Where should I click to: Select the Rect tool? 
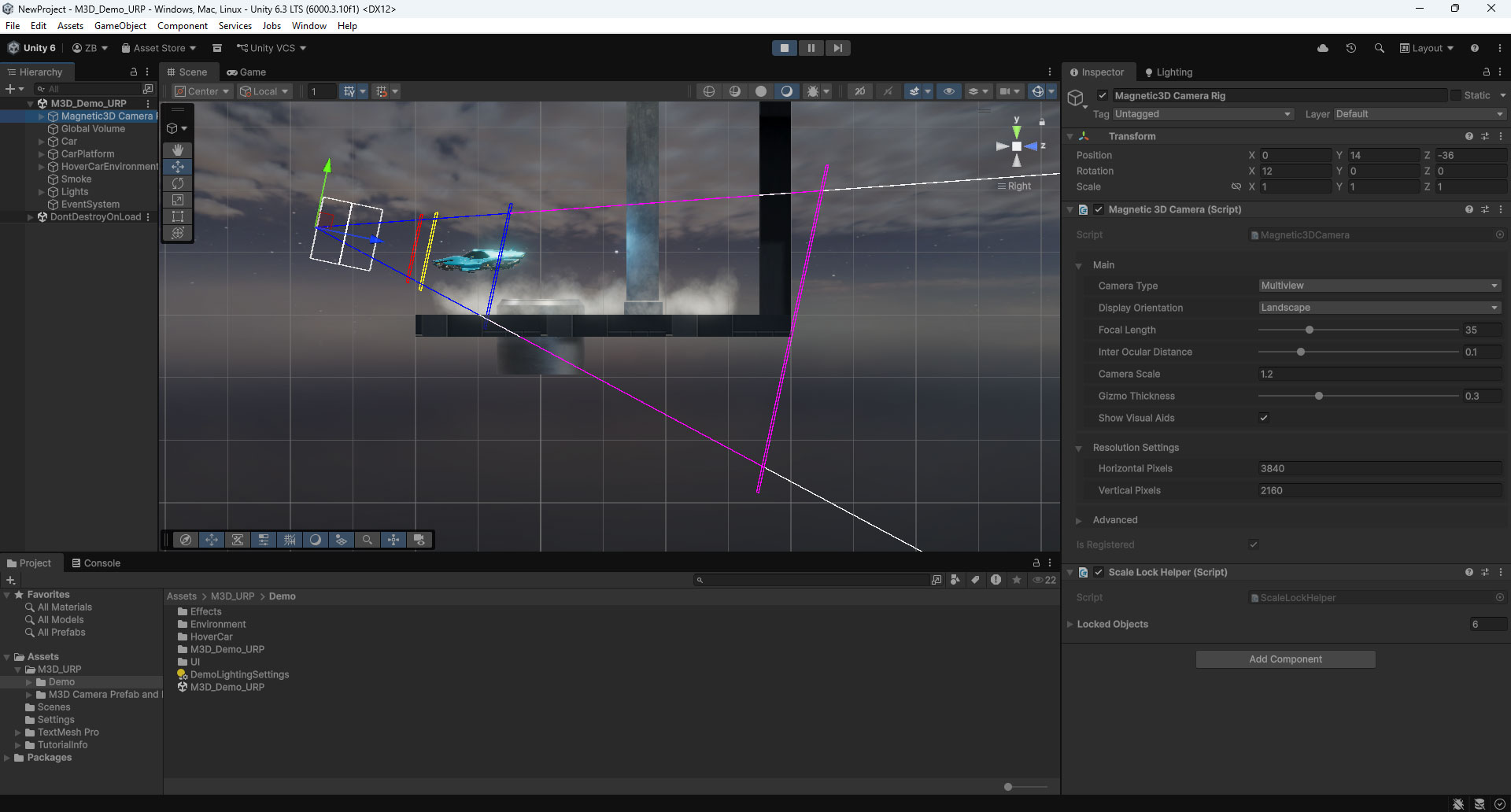pos(177,216)
